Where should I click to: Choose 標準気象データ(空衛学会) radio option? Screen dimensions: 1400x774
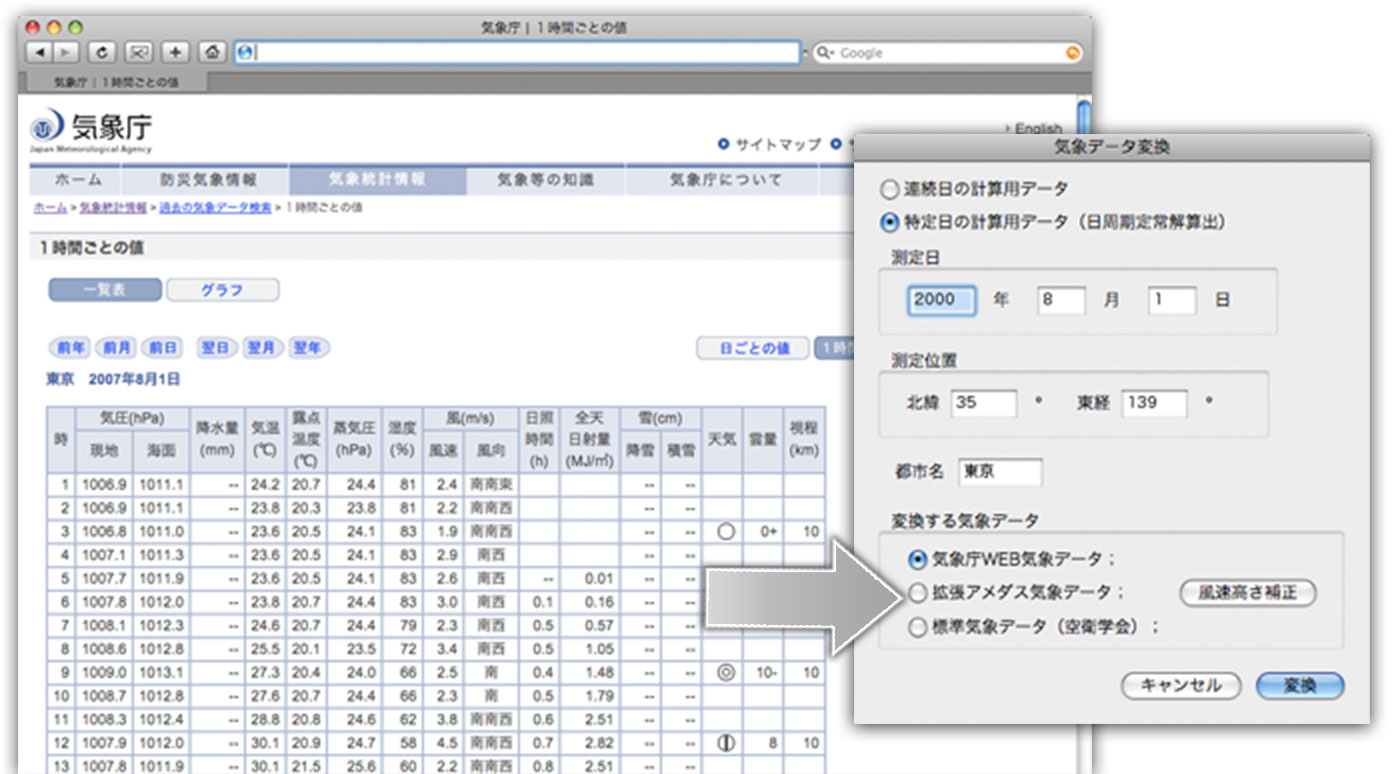point(917,628)
